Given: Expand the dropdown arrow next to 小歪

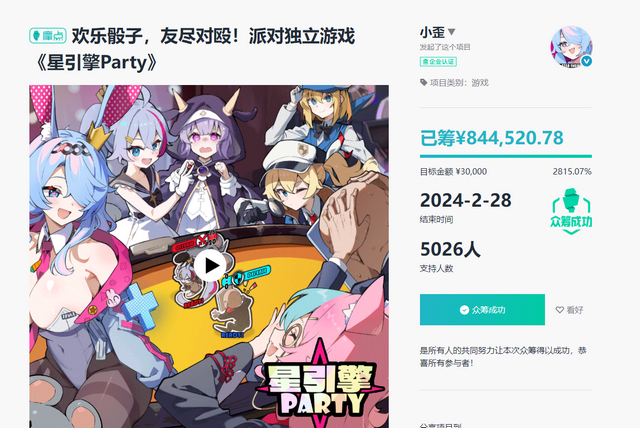Looking at the screenshot, I should (451, 32).
